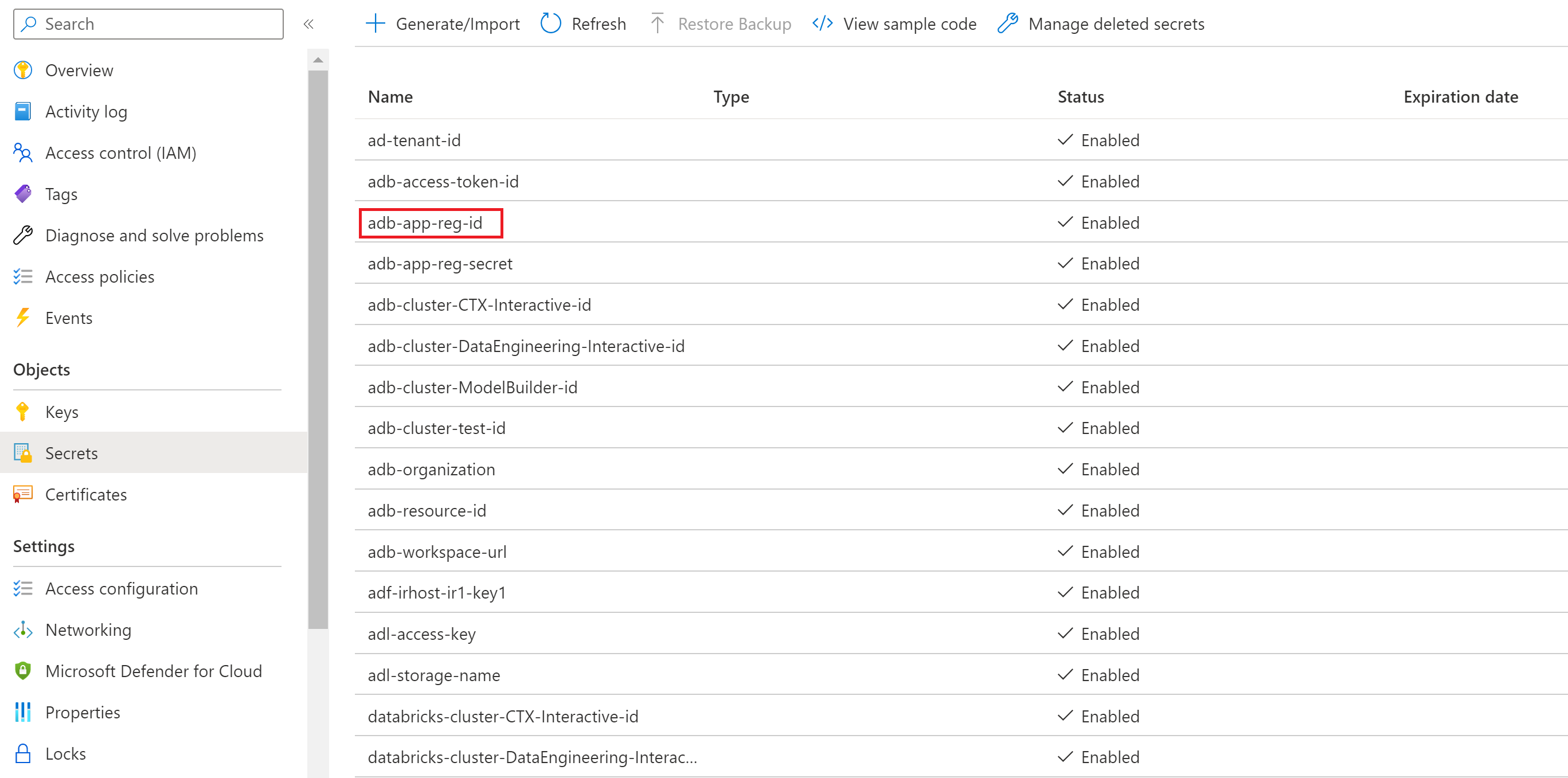Open Activity log via its icon
Image resolution: width=1568 pixels, height=778 pixels.
point(23,111)
